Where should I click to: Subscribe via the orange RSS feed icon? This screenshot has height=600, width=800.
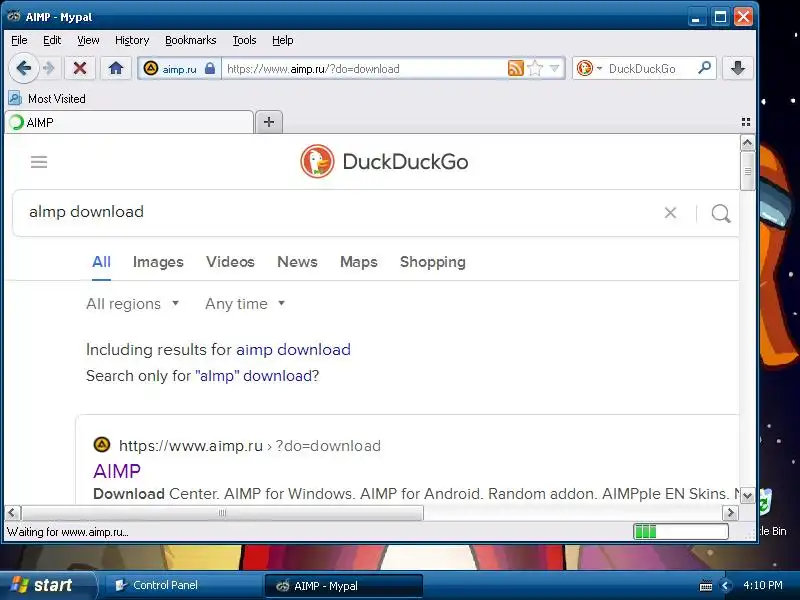point(516,68)
